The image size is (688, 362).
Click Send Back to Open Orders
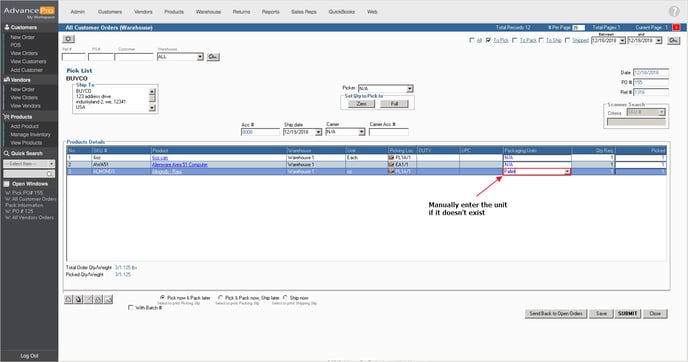pos(556,313)
